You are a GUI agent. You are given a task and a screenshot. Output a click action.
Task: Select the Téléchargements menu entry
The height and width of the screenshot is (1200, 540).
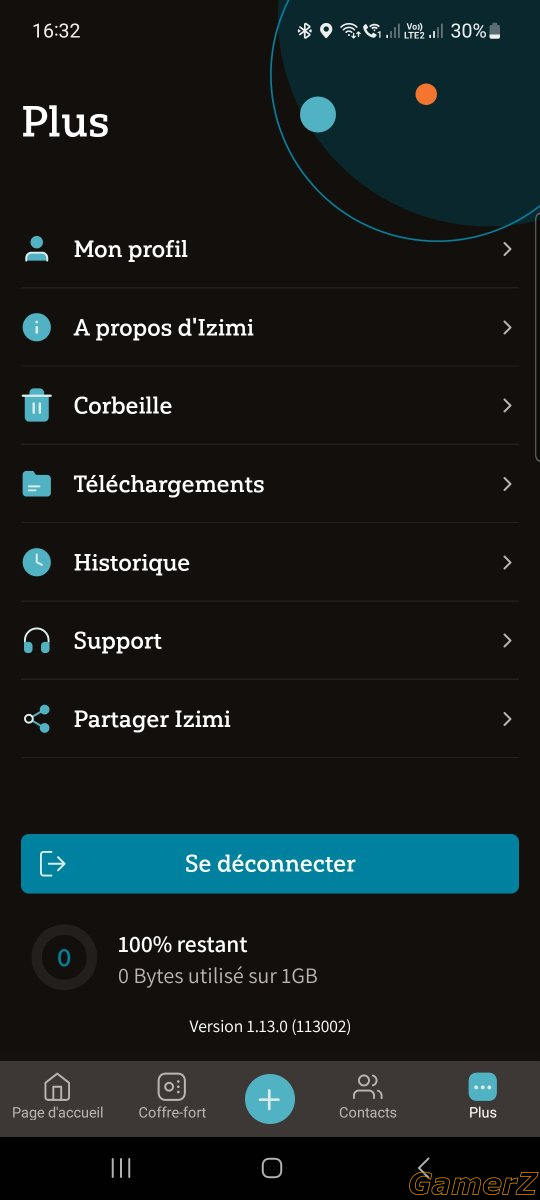tap(270, 484)
